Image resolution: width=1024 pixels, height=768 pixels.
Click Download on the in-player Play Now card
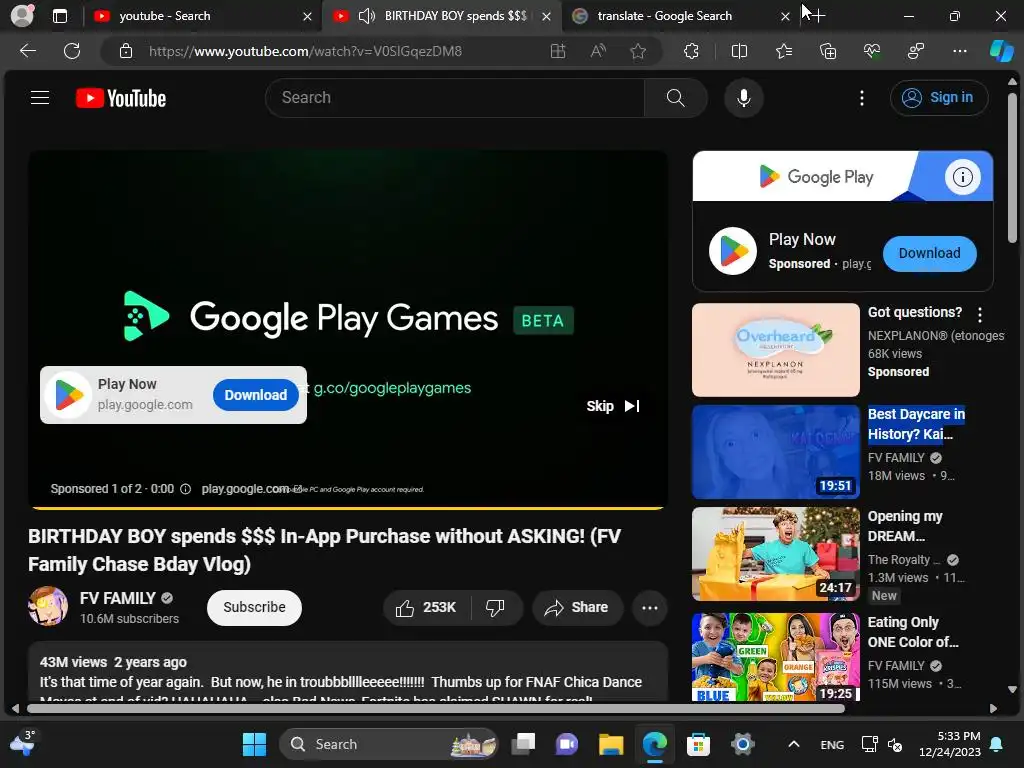[255, 395]
